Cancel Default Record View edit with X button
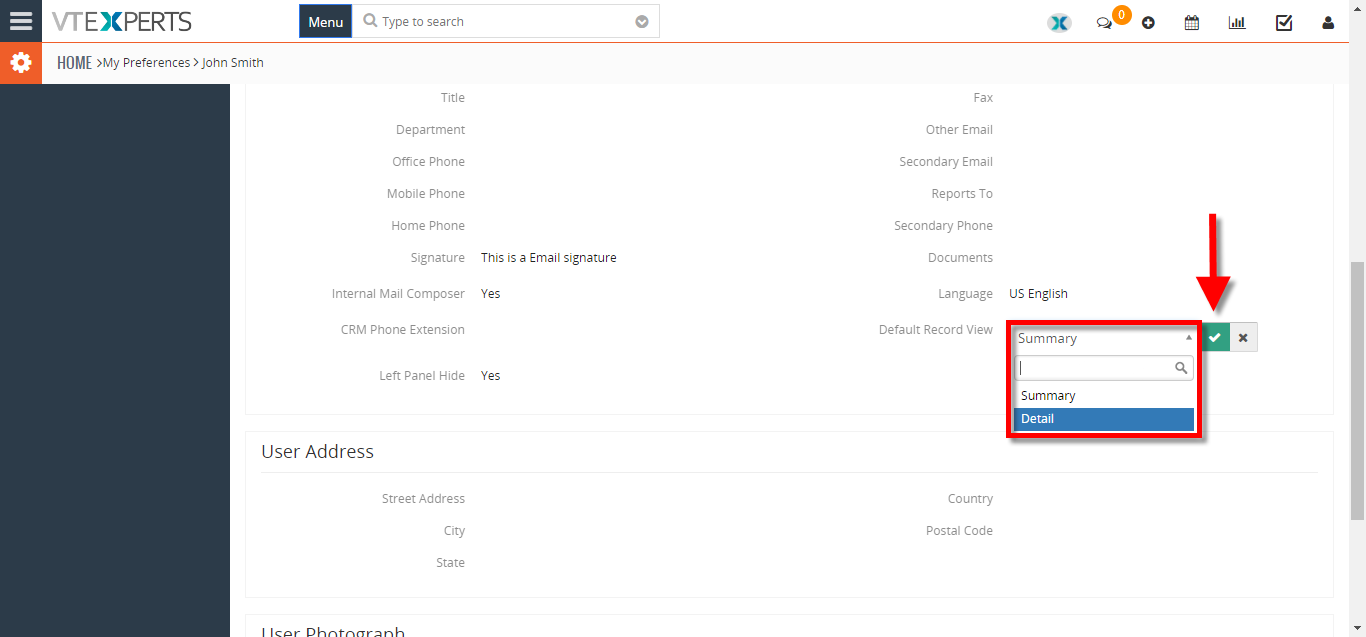This screenshot has height=637, width=1366. point(1243,338)
